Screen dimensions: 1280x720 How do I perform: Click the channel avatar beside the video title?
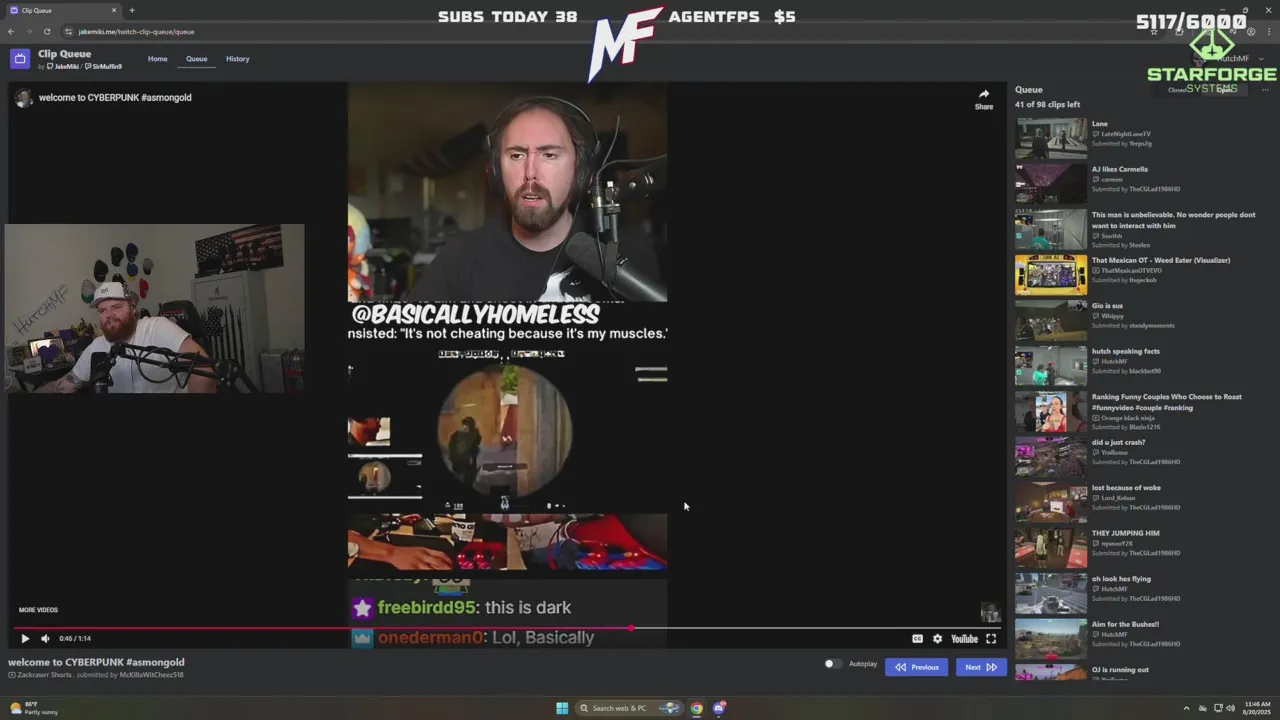[x=23, y=98]
